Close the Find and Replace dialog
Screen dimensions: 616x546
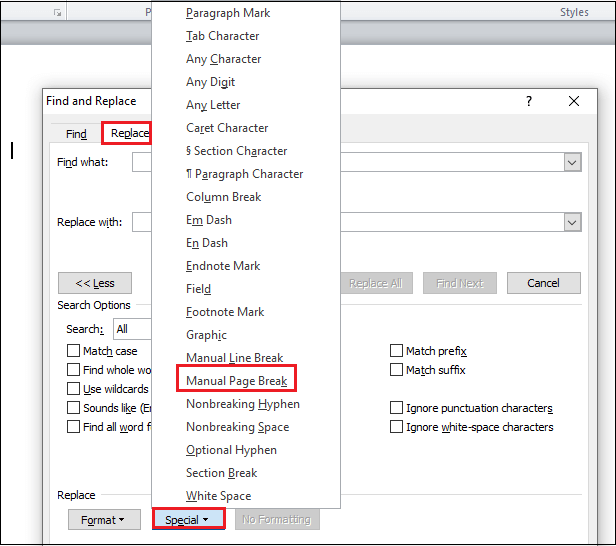click(x=574, y=101)
